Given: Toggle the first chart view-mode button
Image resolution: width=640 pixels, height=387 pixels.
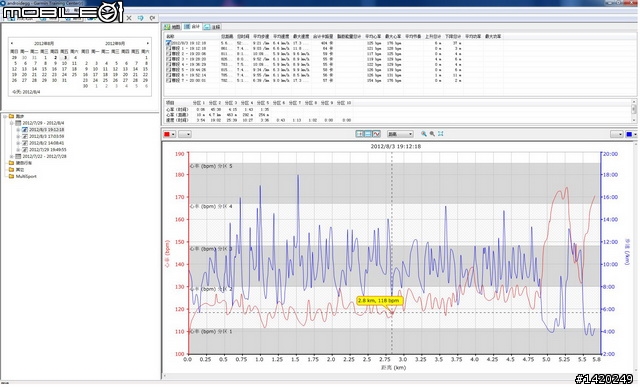Looking at the screenshot, I should coord(360,133).
